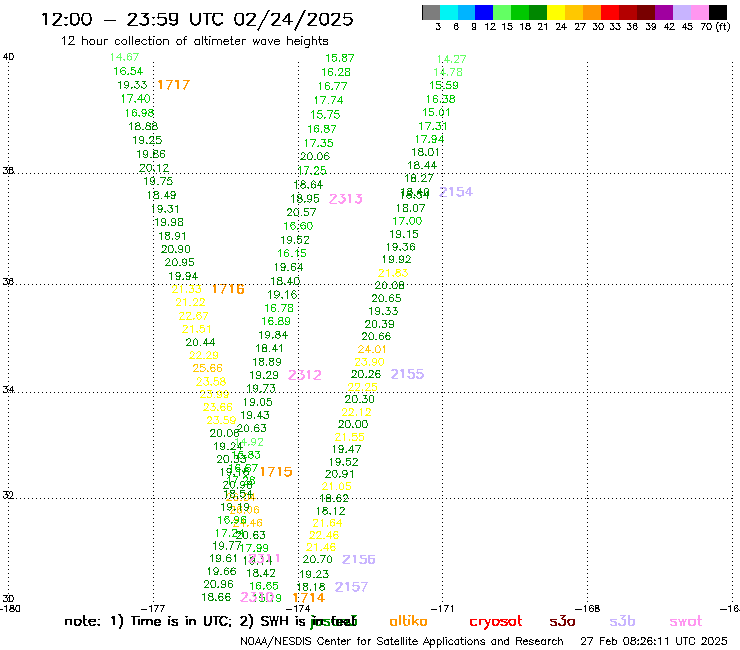Screen dimensions: 740x650
Task: Click the wave height value 21.83
Action: click(393, 273)
